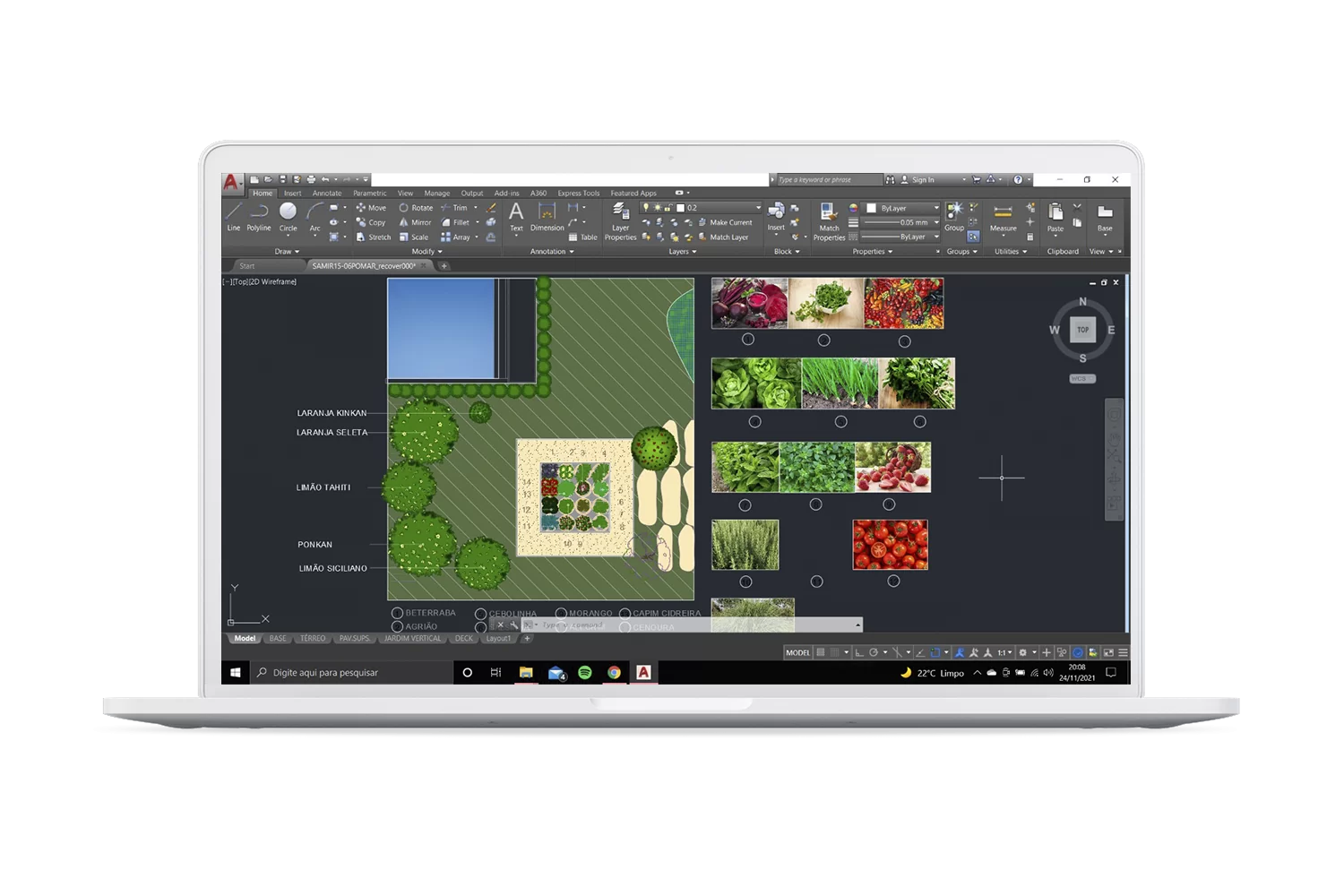Image resolution: width=1344 pixels, height=896 pixels.
Task: Toggle the MODEL space status button
Action: click(797, 652)
